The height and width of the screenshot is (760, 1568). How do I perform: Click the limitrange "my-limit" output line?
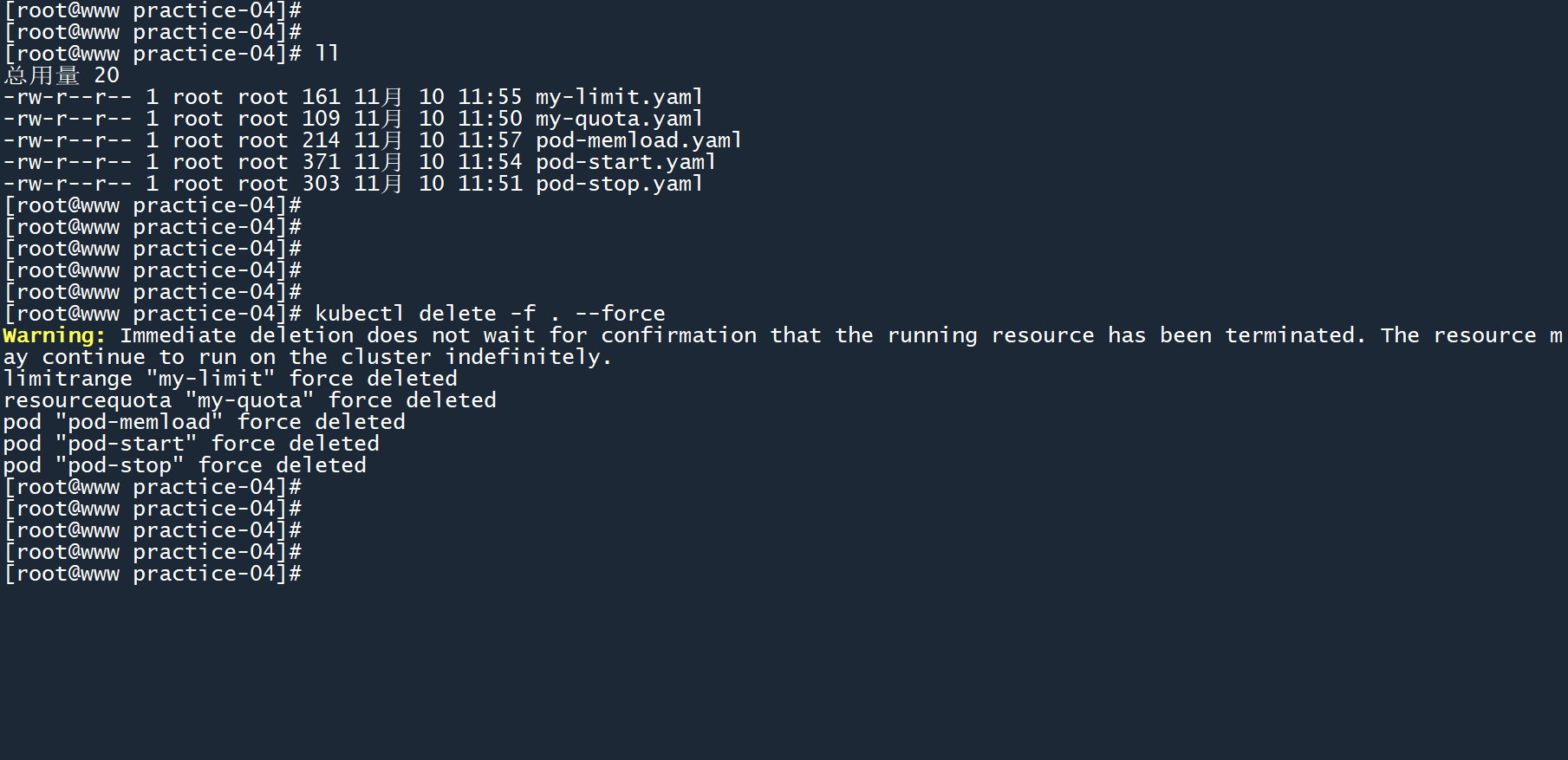click(x=230, y=379)
